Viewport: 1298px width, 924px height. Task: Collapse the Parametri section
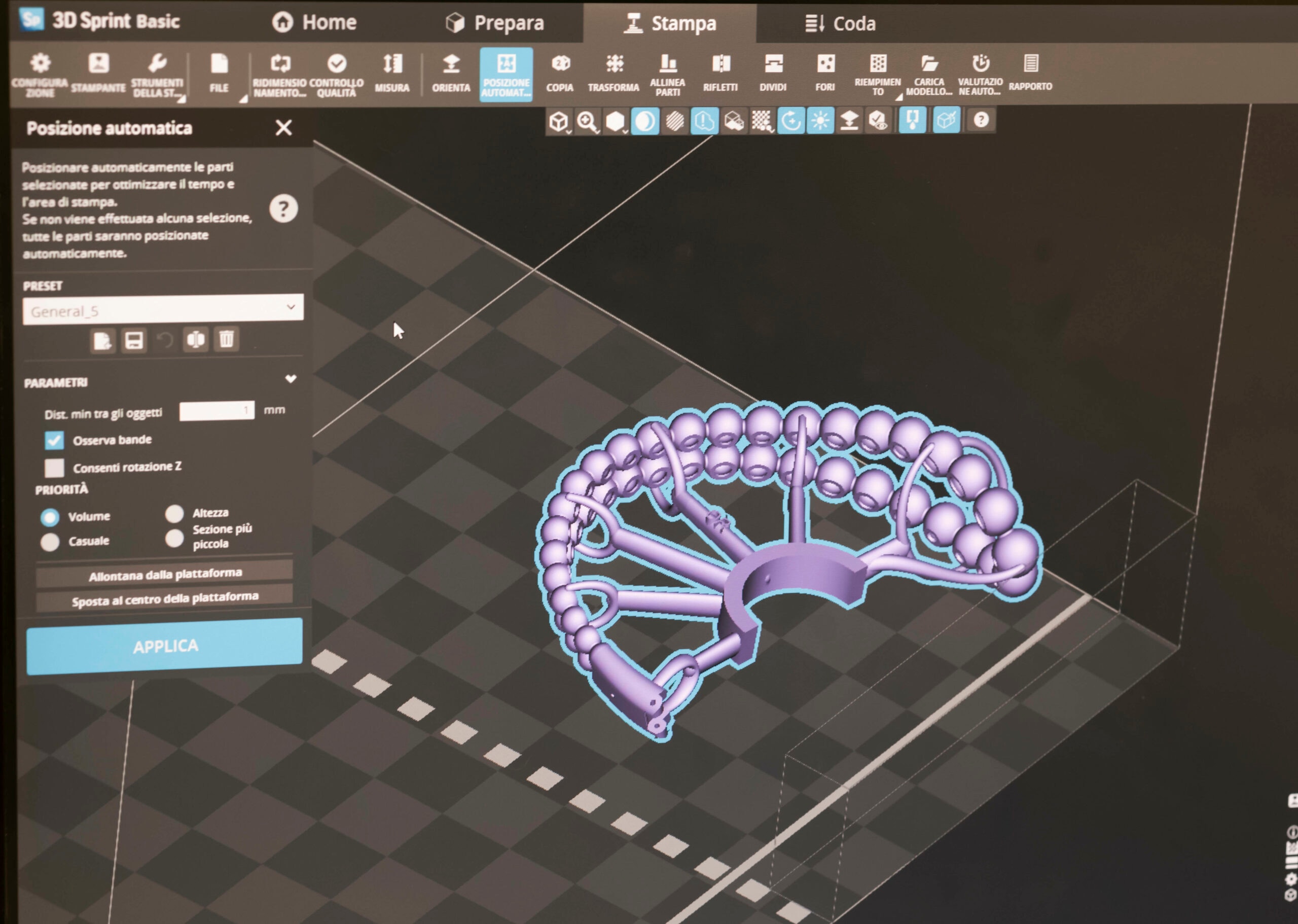click(291, 379)
